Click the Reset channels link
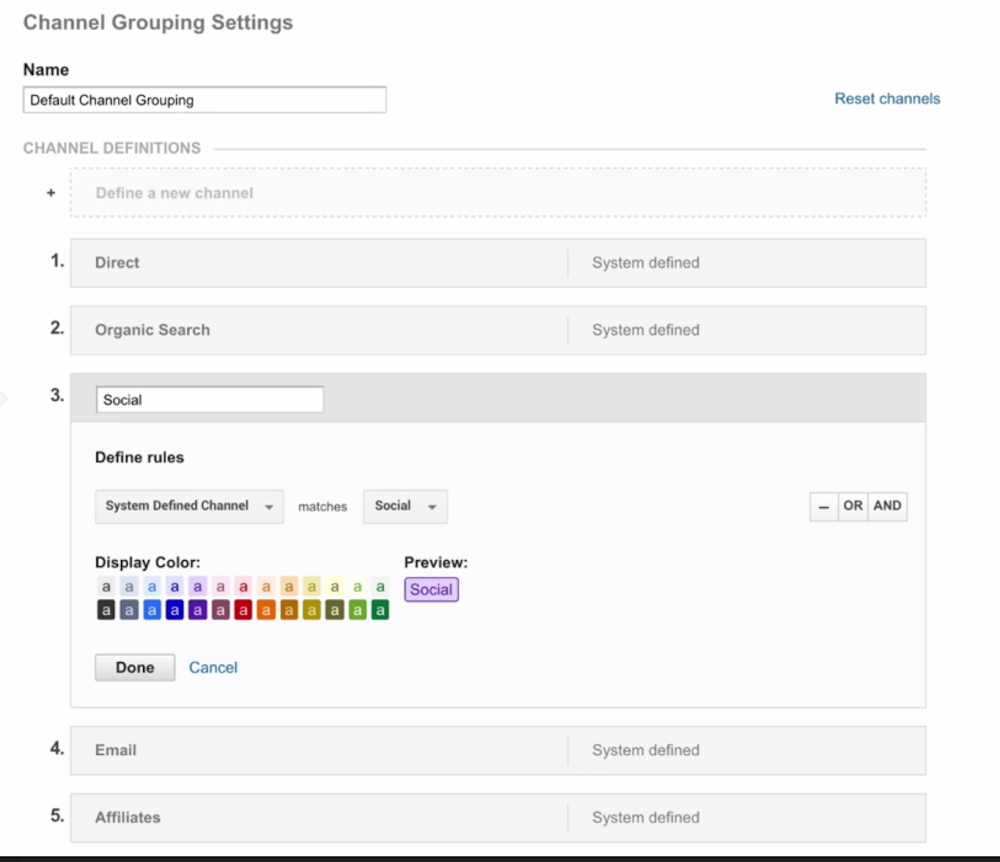The width and height of the screenshot is (1000, 862). pos(887,99)
